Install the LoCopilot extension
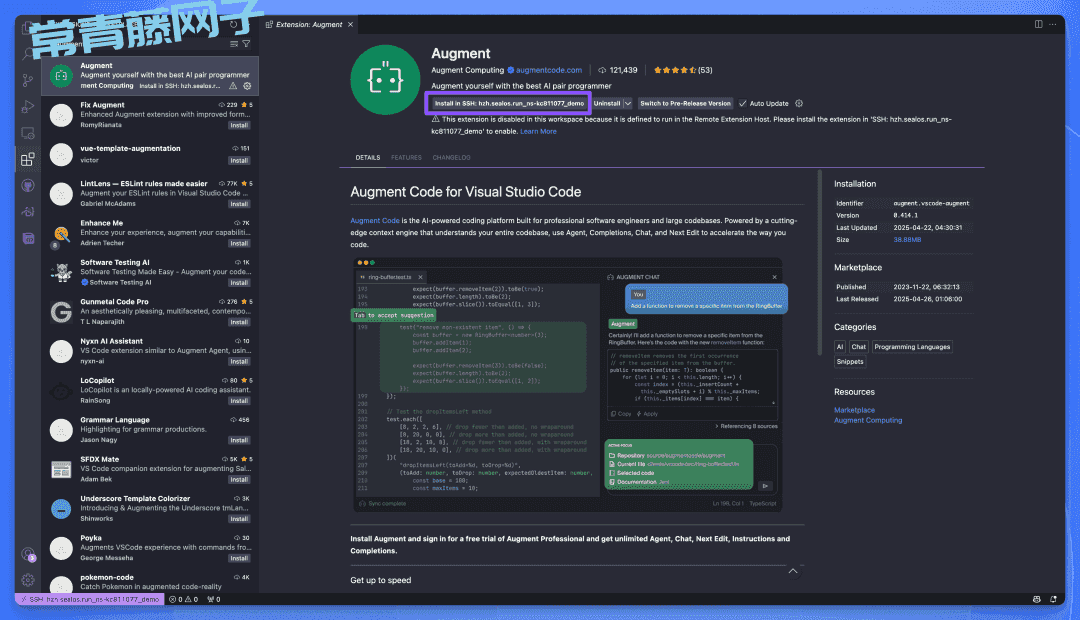Screen dimensions: 1080x620 click(239, 401)
